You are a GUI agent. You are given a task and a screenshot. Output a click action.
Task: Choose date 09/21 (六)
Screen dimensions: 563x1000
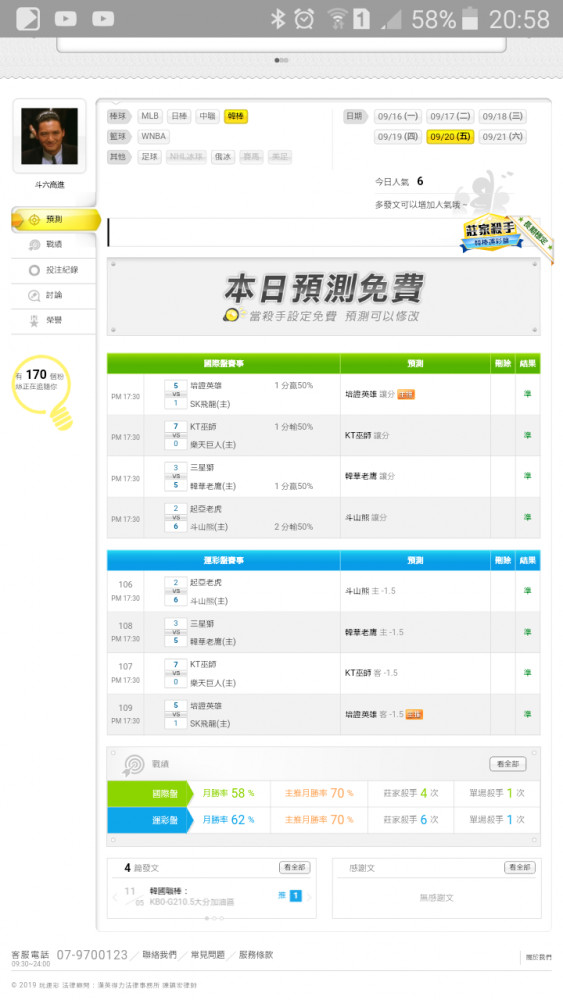click(502, 136)
